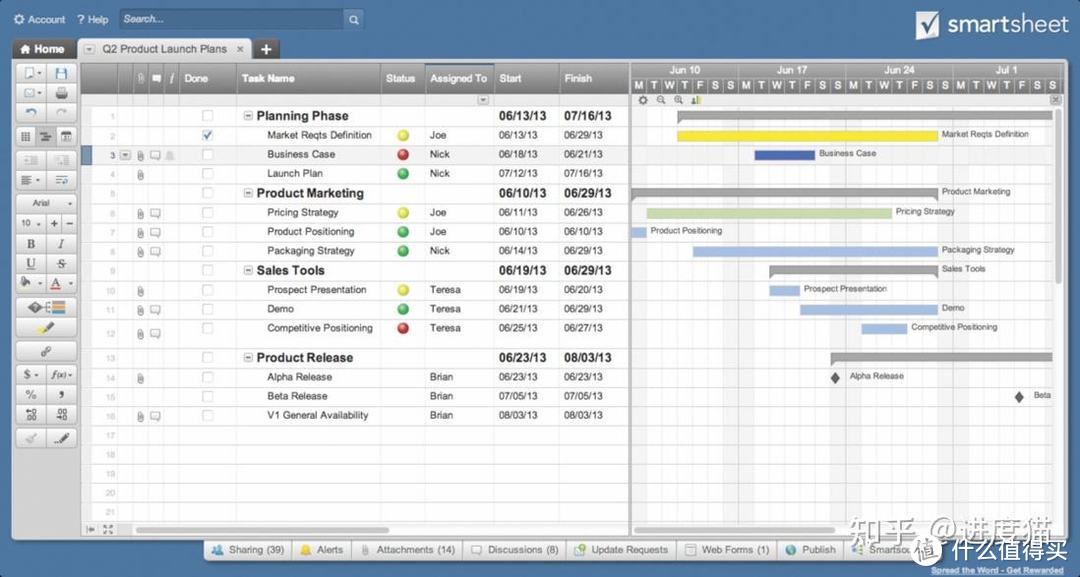Open the Sharing (39) bottom tab
The height and width of the screenshot is (577, 1080).
(247, 549)
